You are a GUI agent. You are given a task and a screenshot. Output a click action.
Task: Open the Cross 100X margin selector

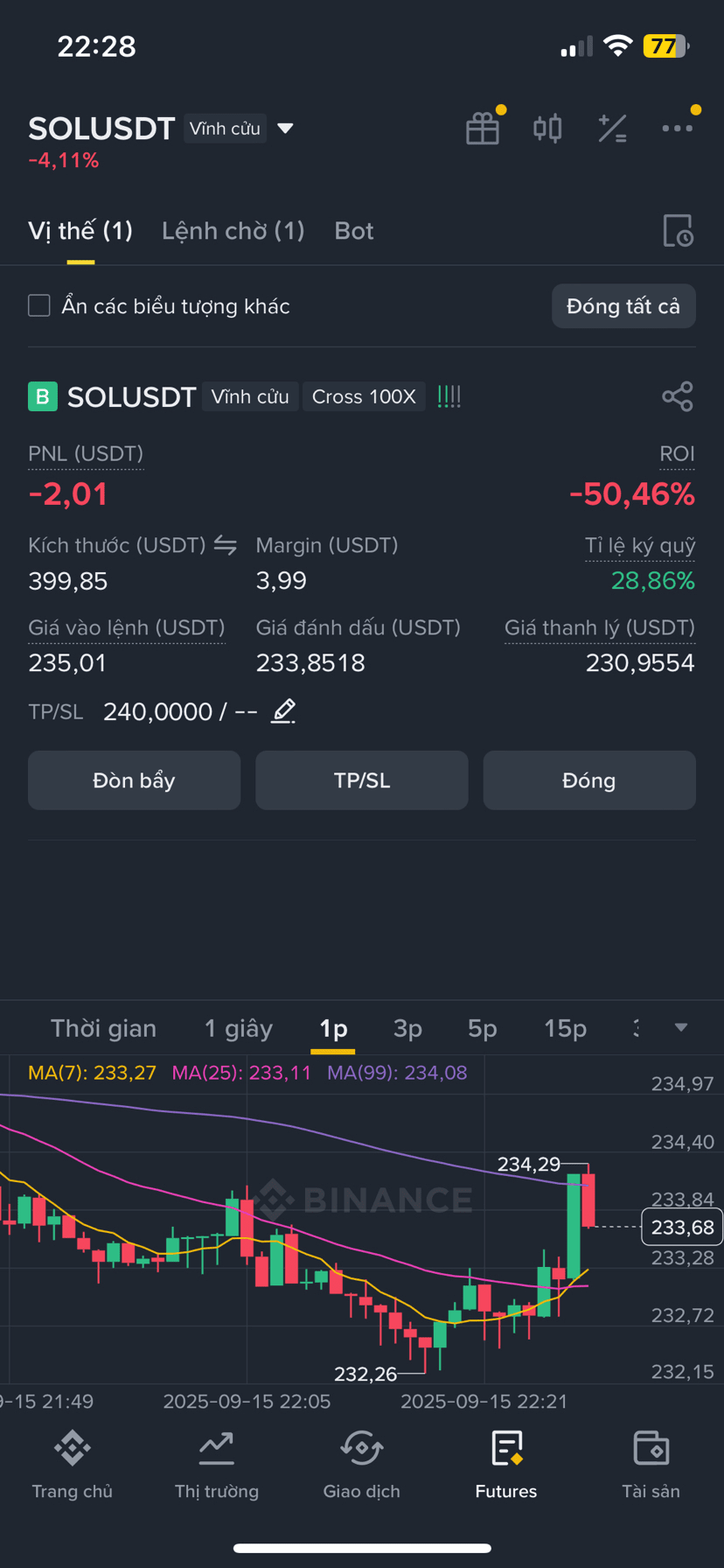[364, 396]
